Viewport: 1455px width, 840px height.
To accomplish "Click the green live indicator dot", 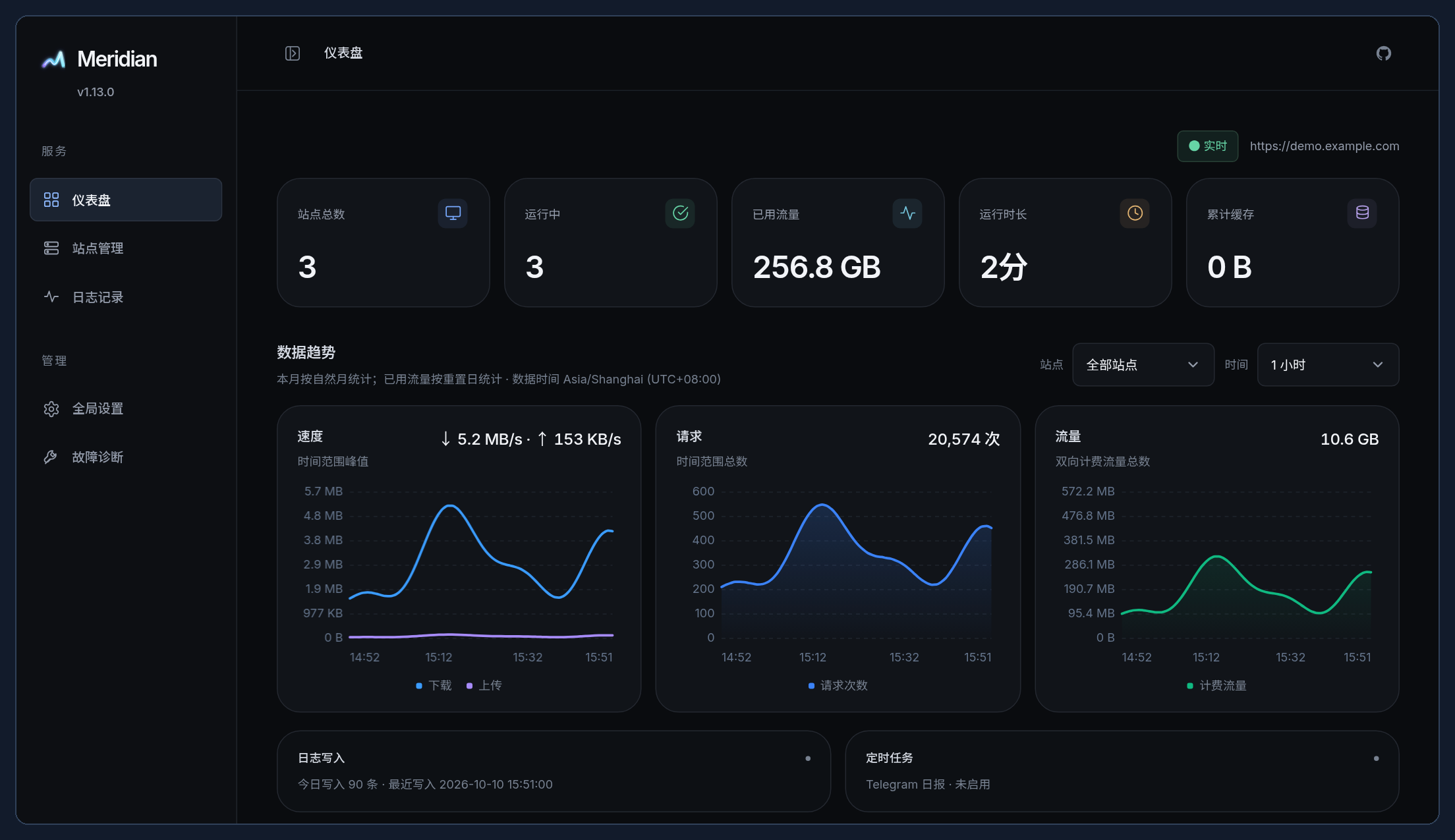I will tap(1194, 146).
